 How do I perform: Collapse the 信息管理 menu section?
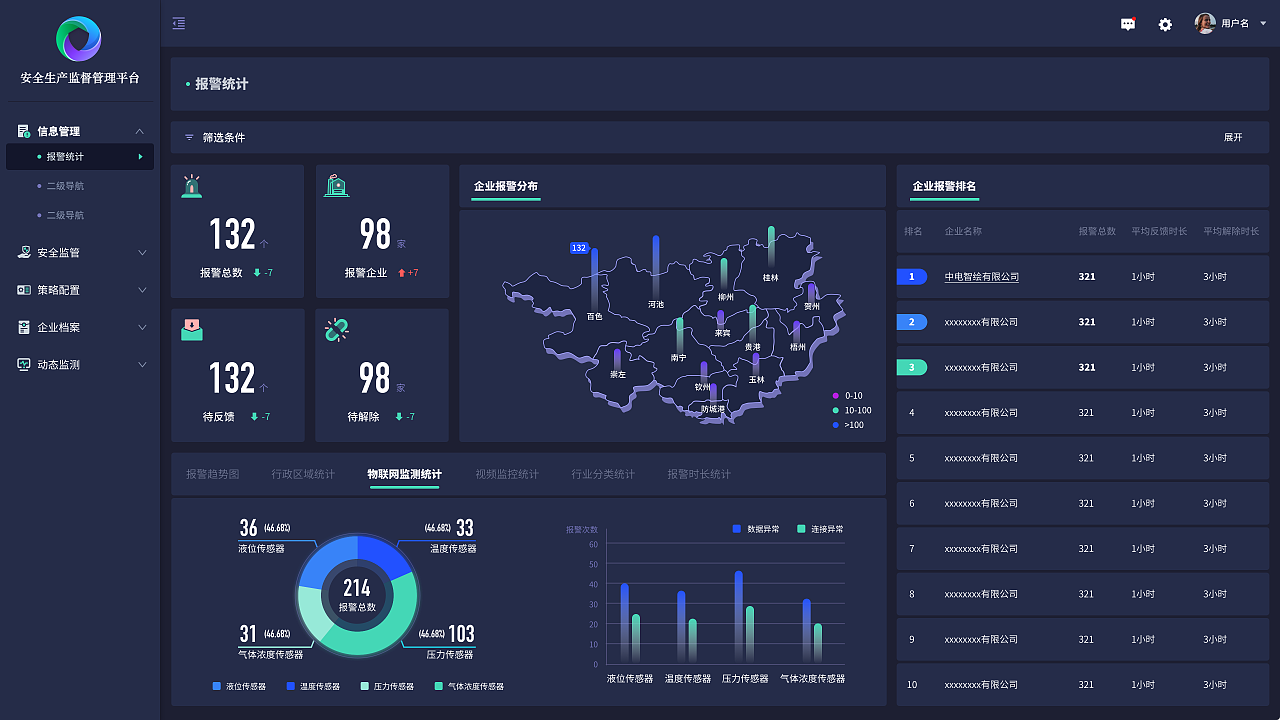140,131
